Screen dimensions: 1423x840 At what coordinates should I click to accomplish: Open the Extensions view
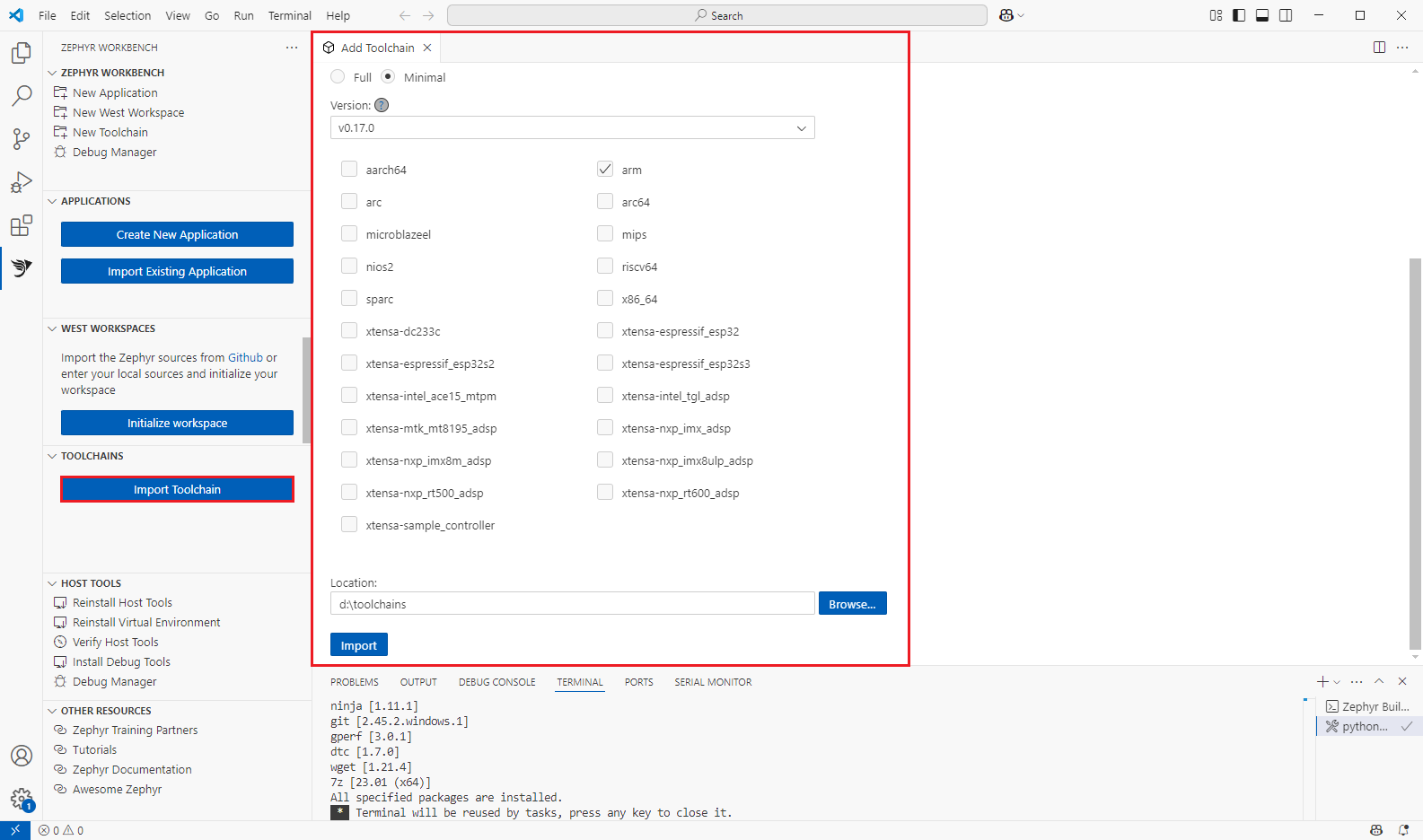[22, 225]
